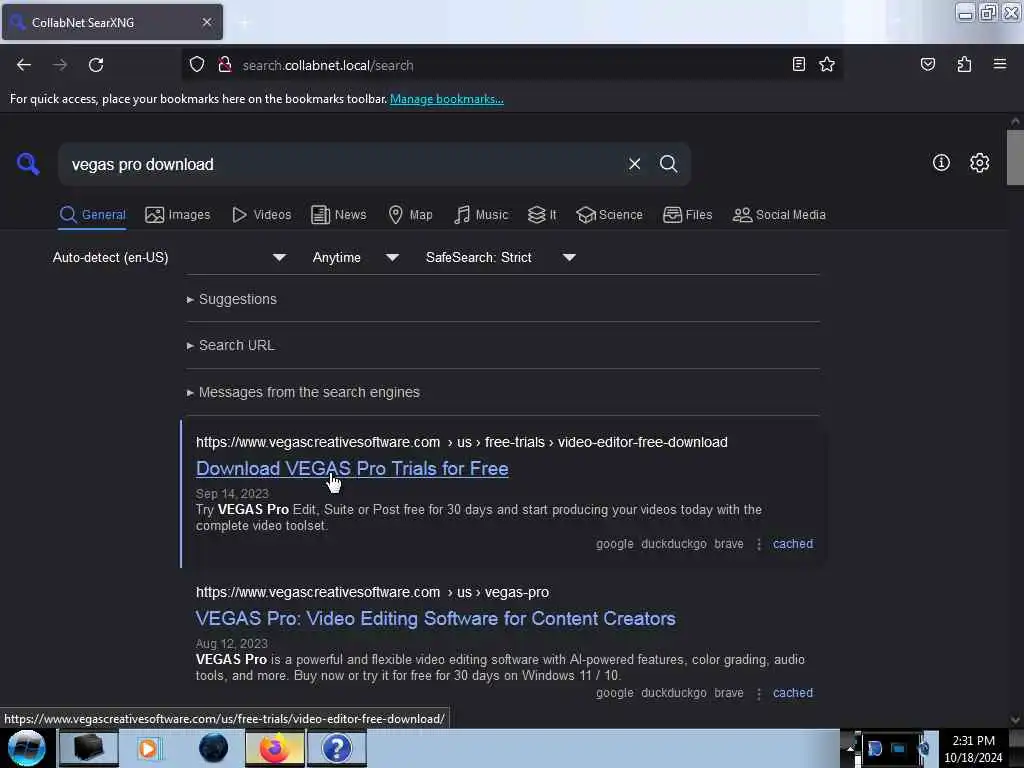Switch to the Music search tab
This screenshot has width=1024, height=768.
[481, 215]
